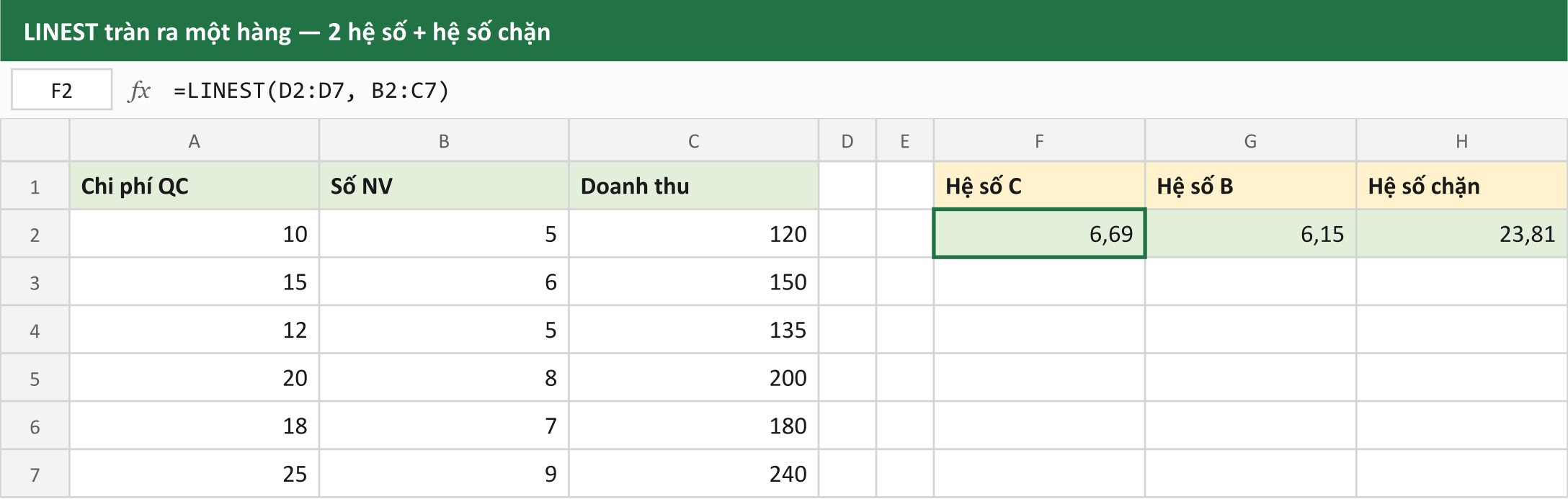1568x499 pixels.
Task: Select column H header
Action: (x=1462, y=141)
